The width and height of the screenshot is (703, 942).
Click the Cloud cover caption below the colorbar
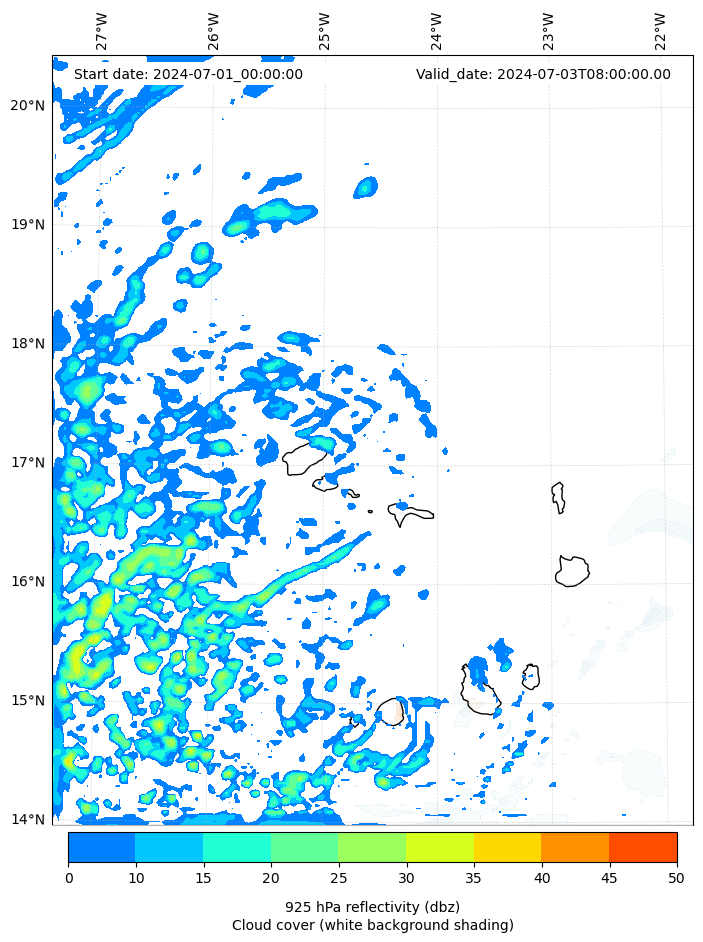(372, 925)
